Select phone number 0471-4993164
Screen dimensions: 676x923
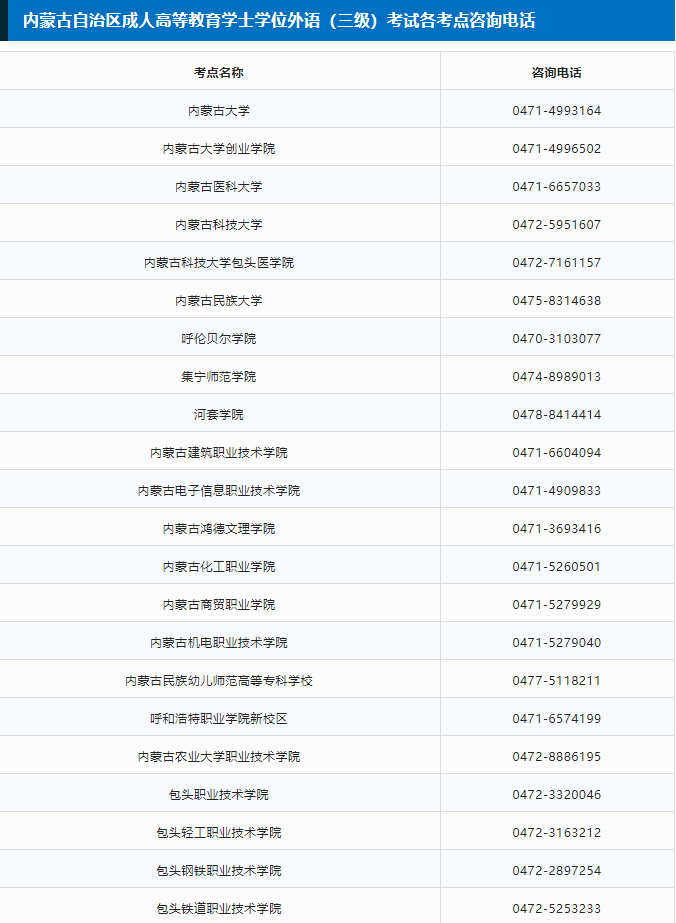click(x=556, y=111)
